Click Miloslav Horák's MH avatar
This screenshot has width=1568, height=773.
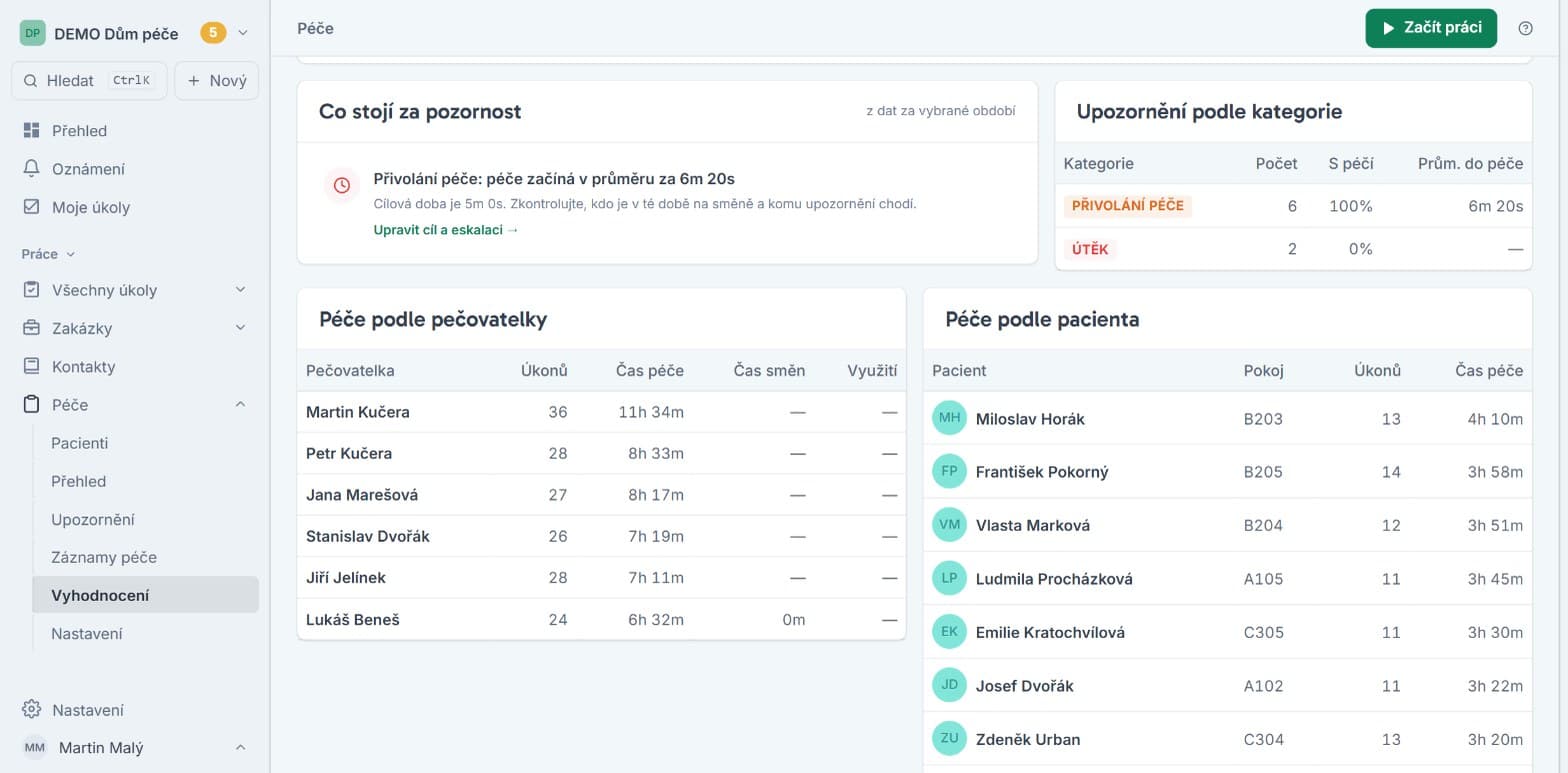point(949,418)
